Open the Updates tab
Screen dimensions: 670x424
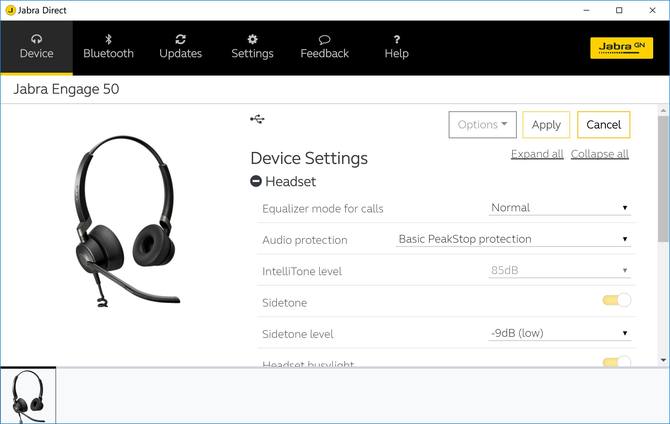[x=180, y=47]
